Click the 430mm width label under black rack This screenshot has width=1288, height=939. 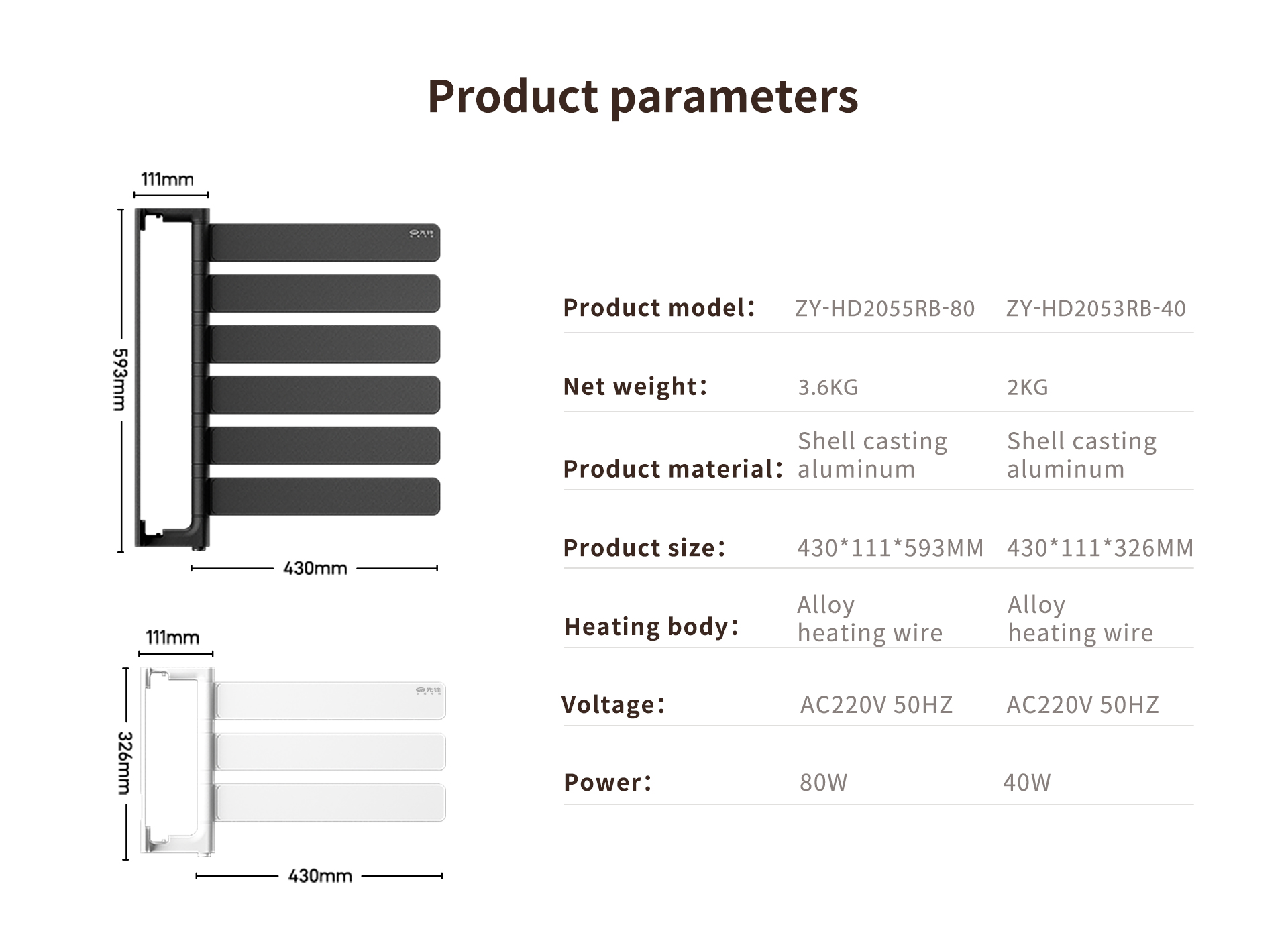[315, 569]
